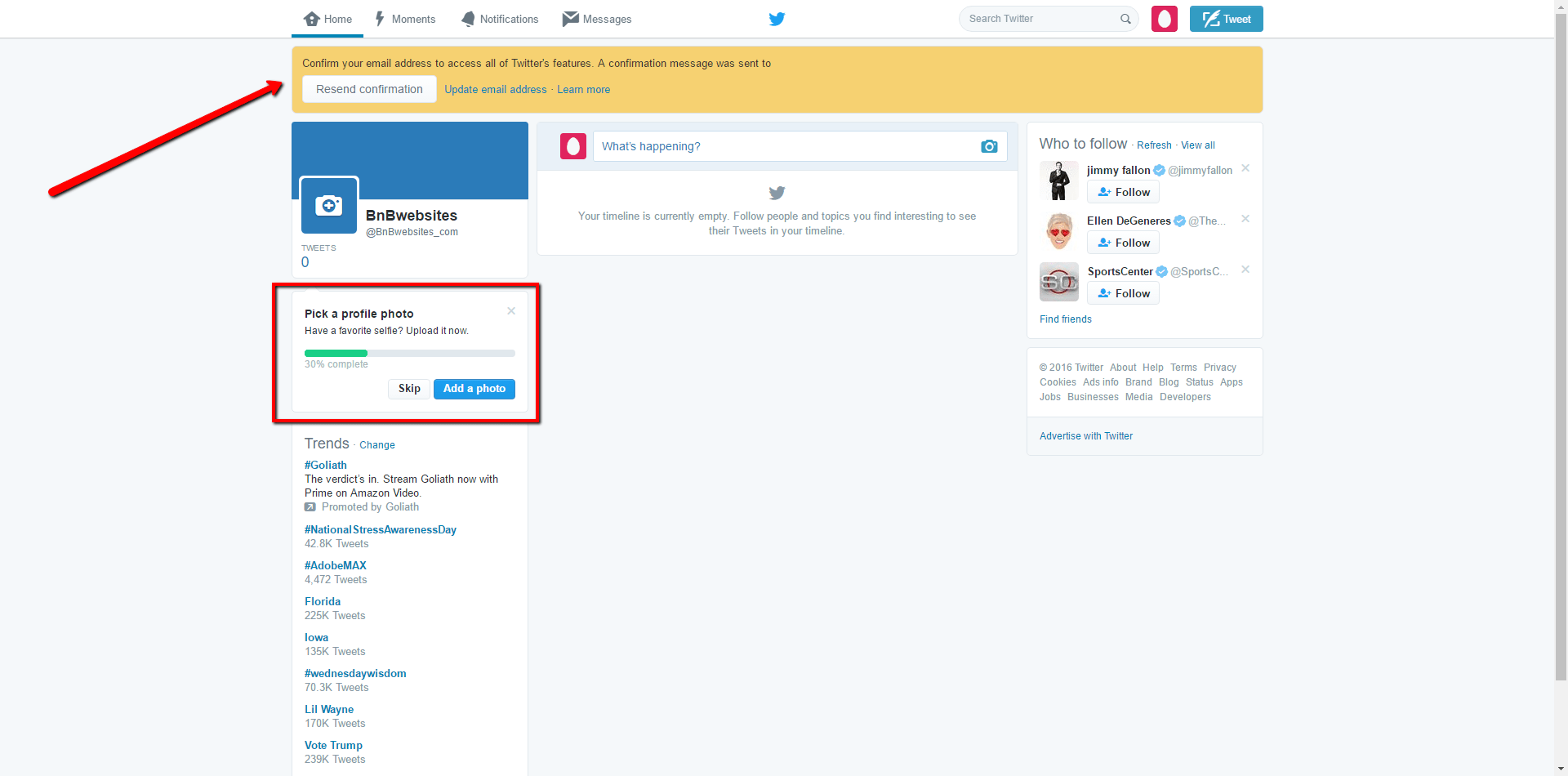Follow SportsCenter

point(1123,293)
